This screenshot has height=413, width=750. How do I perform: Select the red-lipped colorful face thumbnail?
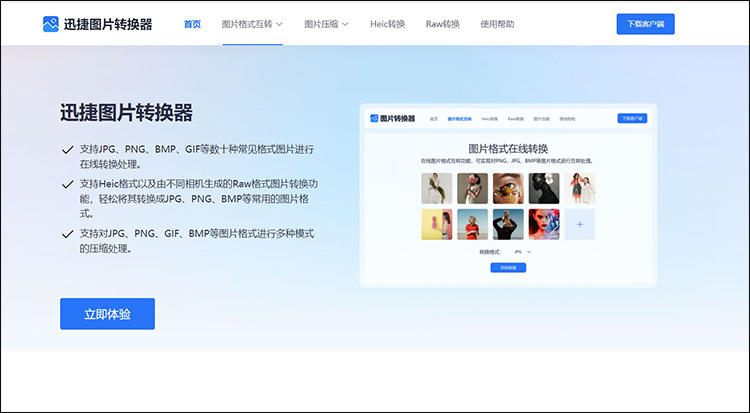point(544,224)
